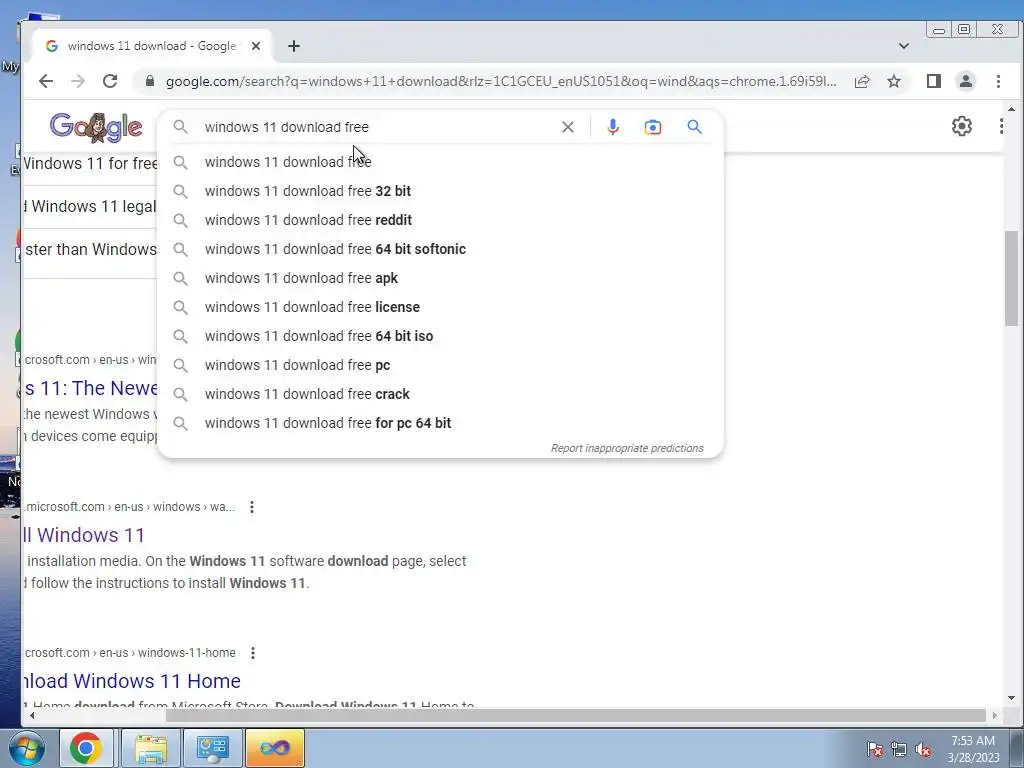Click the vertical page scrollbar thumb
The width and height of the screenshot is (1024, 768).
1011,278
